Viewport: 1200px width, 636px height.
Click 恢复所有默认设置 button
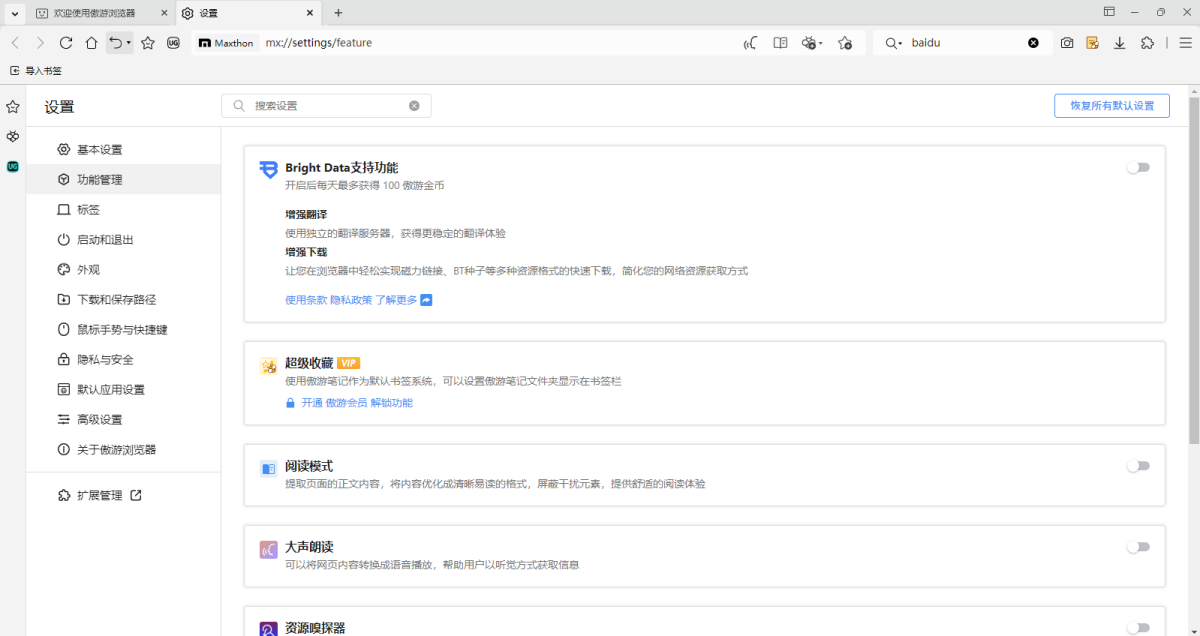(x=1111, y=105)
